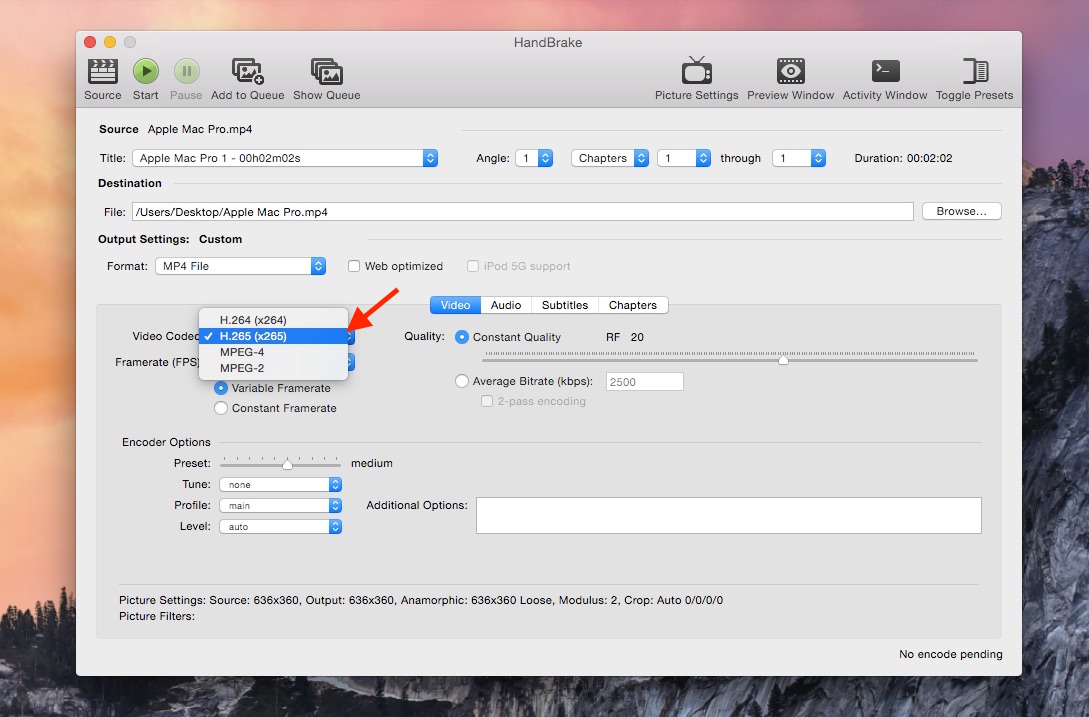Switch to the Chapters tab

[x=633, y=305]
